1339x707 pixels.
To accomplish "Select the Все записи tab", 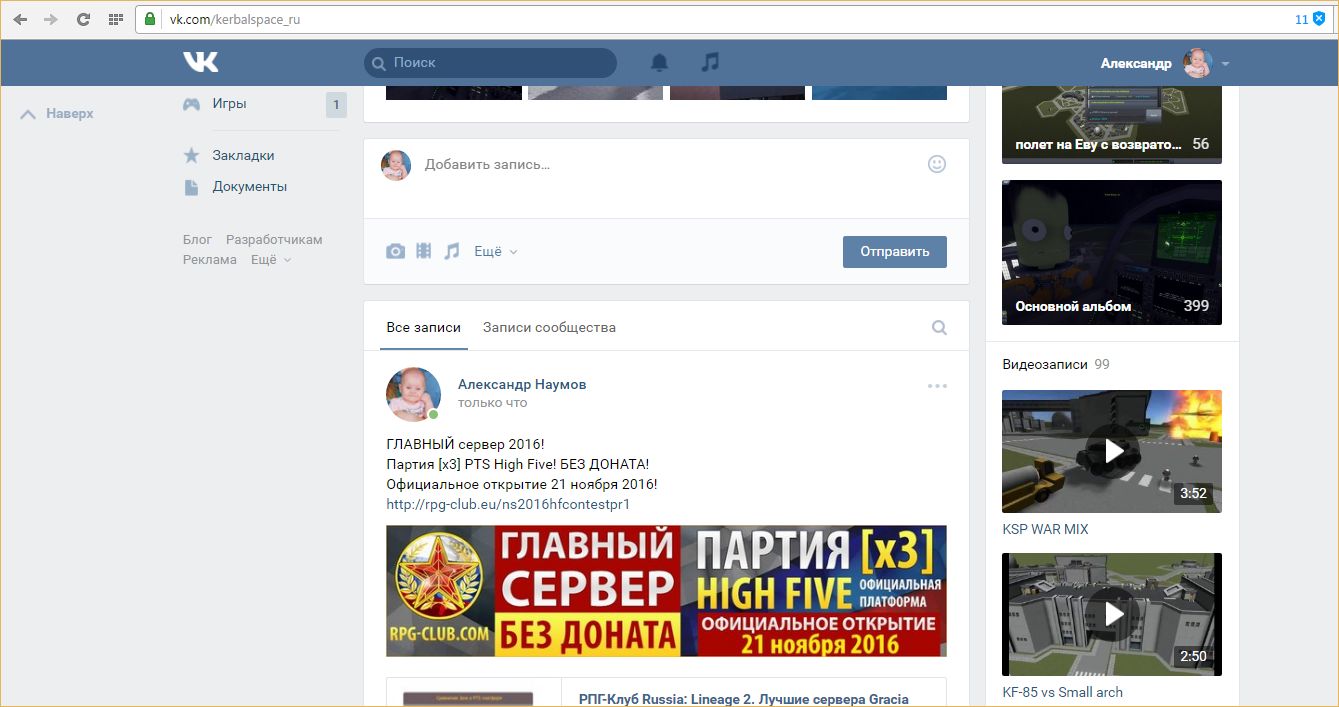I will click(424, 327).
